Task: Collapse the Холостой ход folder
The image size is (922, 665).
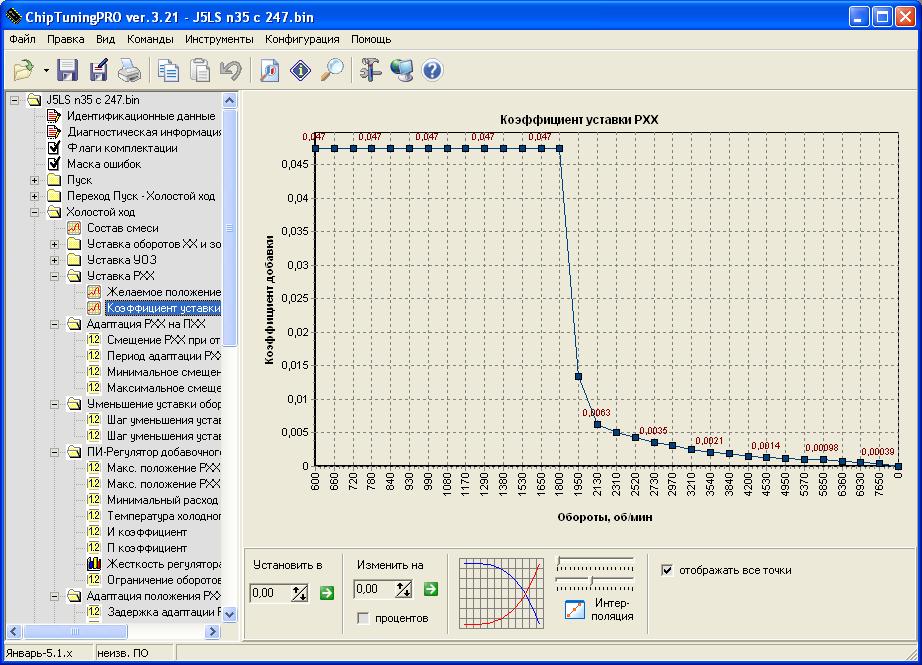Action: tap(35, 212)
